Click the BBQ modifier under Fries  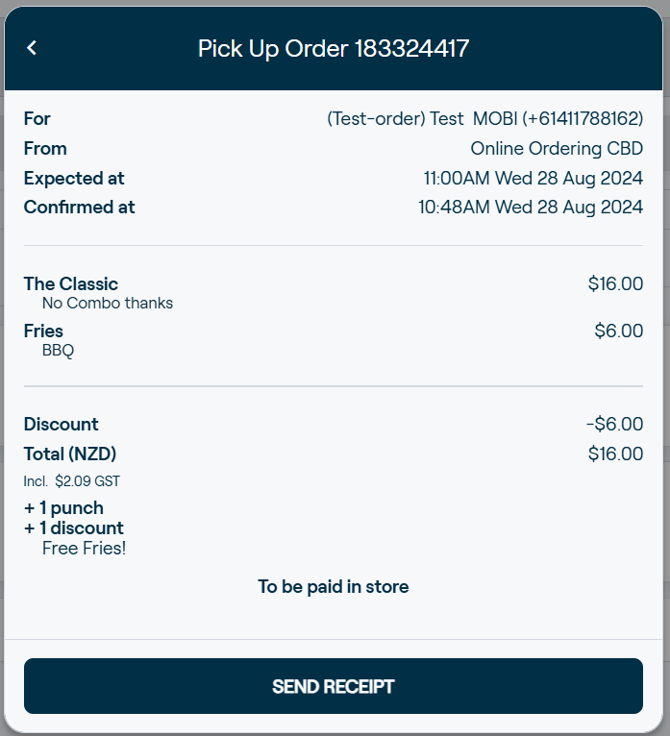click(58, 350)
